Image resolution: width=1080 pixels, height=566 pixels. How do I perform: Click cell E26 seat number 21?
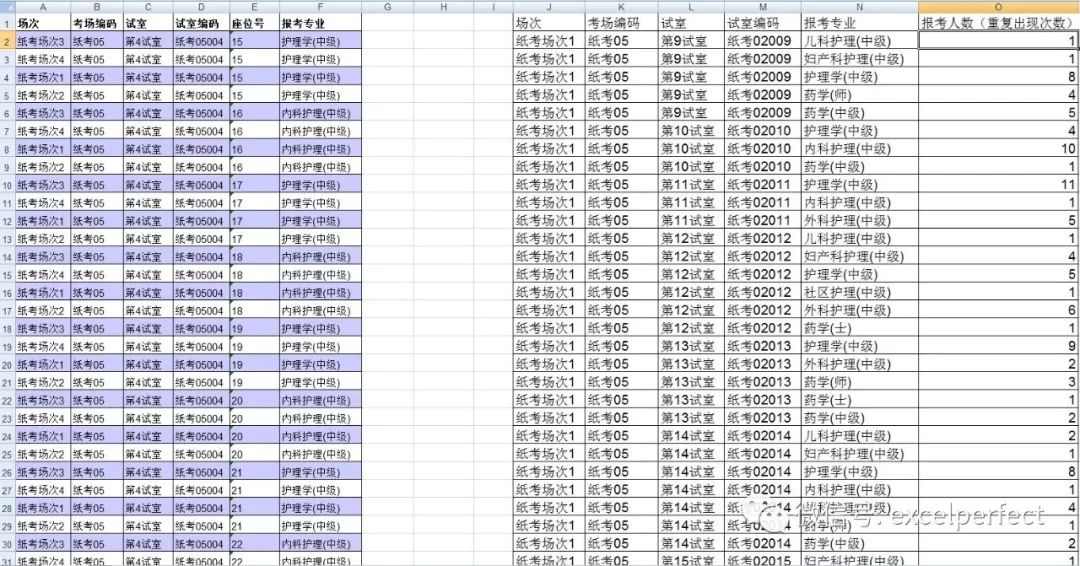pyautogui.click(x=255, y=472)
